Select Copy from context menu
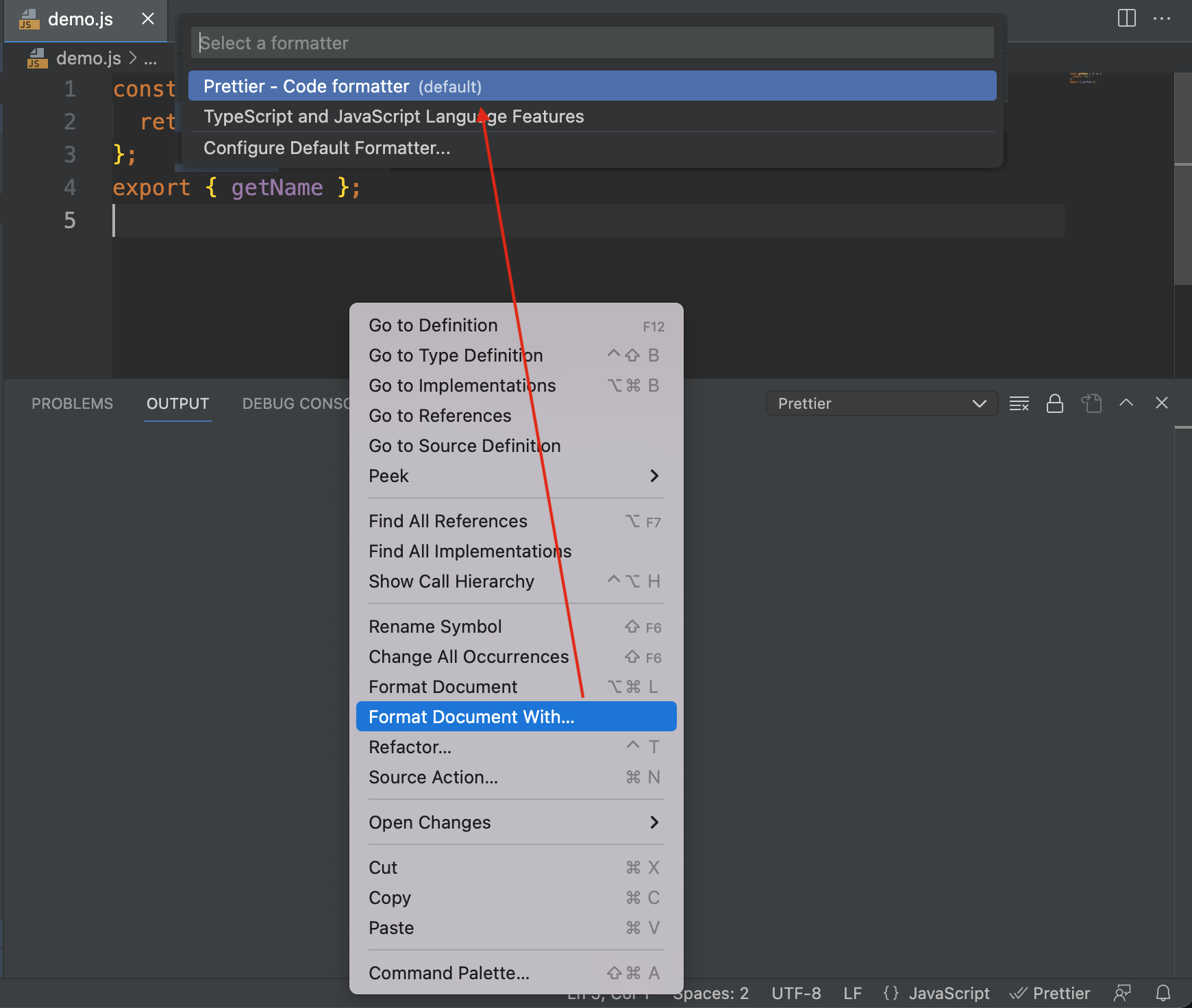The height and width of the screenshot is (1008, 1192). point(517,898)
